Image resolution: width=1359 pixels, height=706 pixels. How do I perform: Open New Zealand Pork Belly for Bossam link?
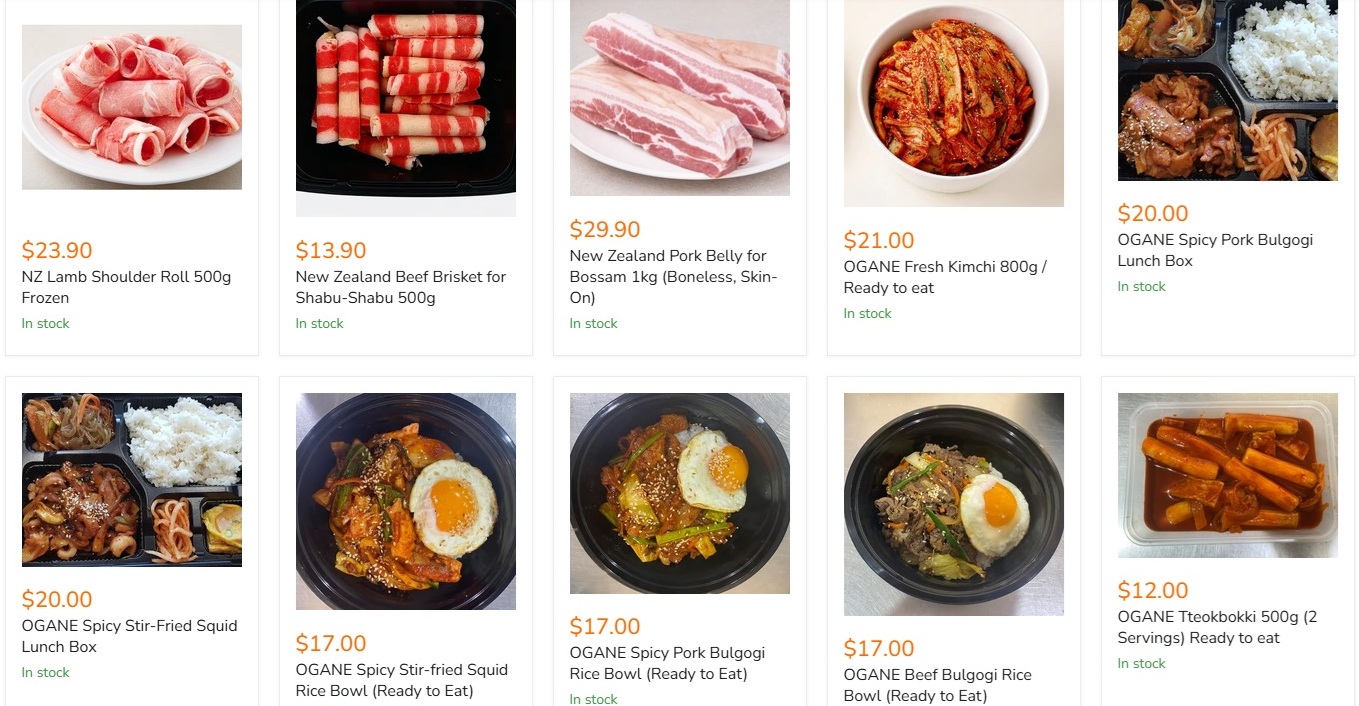(673, 277)
